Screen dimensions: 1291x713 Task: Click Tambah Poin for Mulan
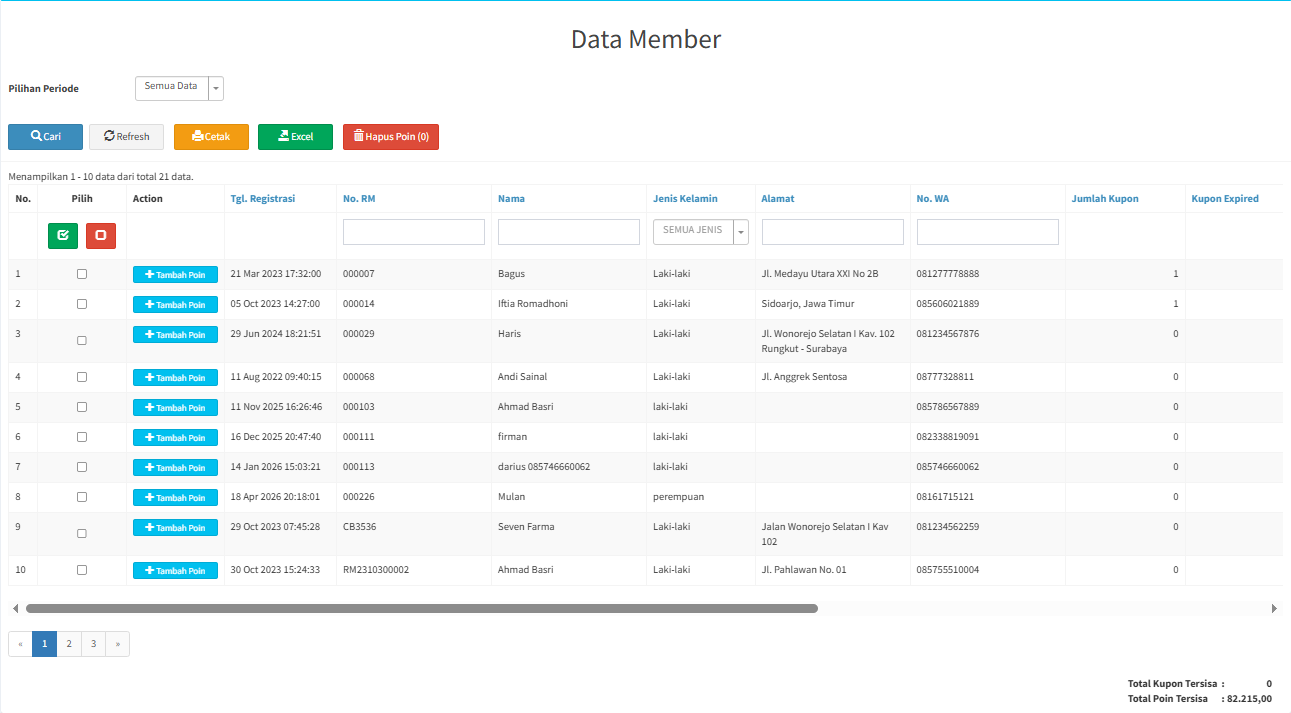[175, 498]
